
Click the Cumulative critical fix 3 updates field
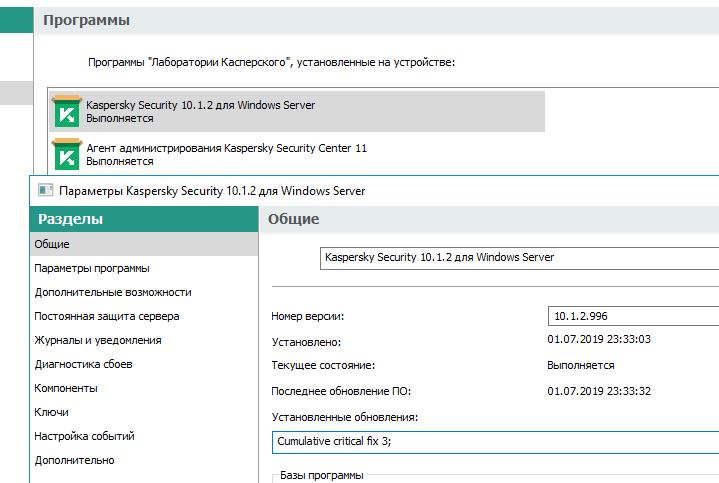pos(494,442)
